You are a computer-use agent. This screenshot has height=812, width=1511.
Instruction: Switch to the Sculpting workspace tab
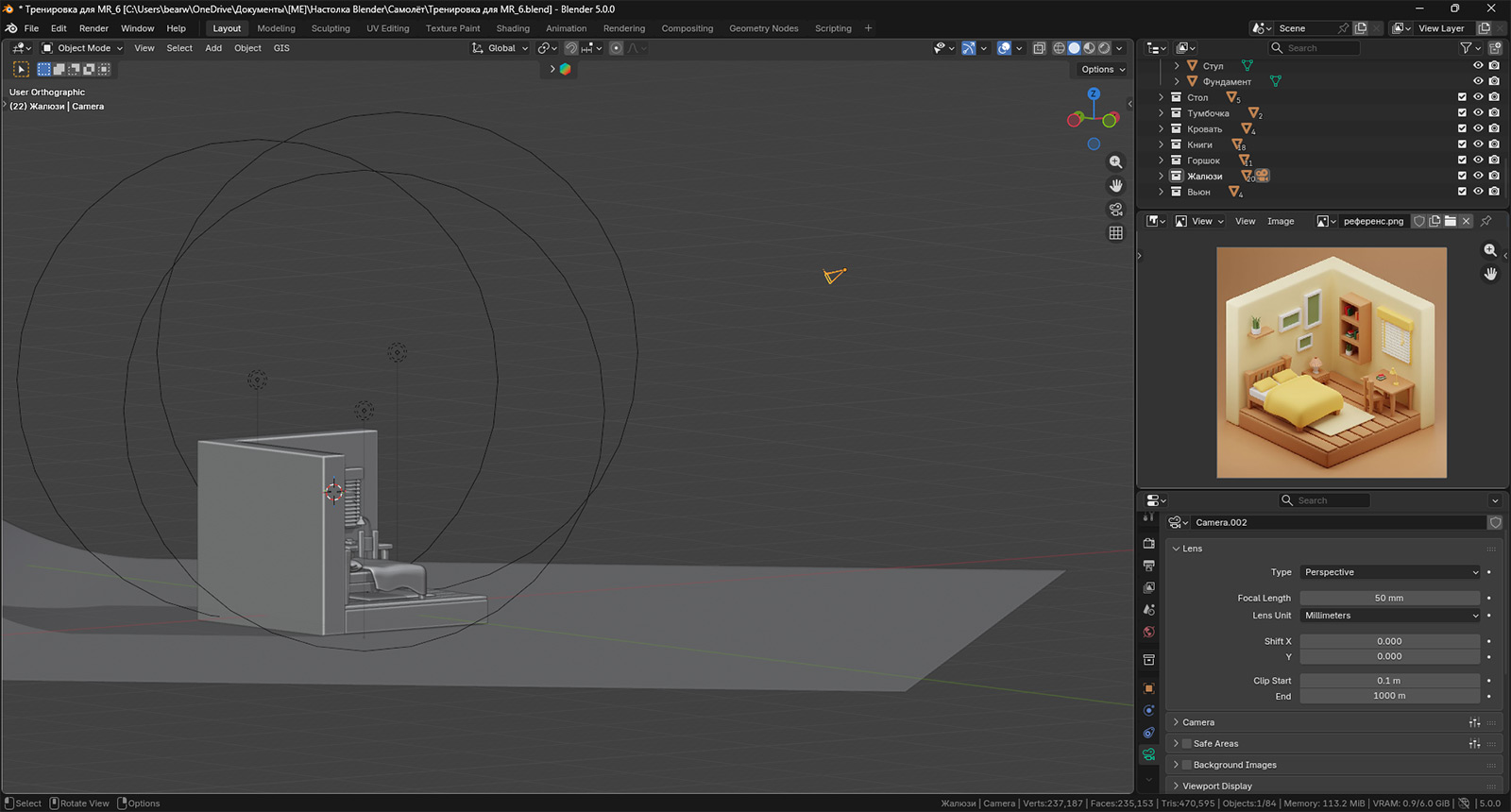pyautogui.click(x=331, y=28)
